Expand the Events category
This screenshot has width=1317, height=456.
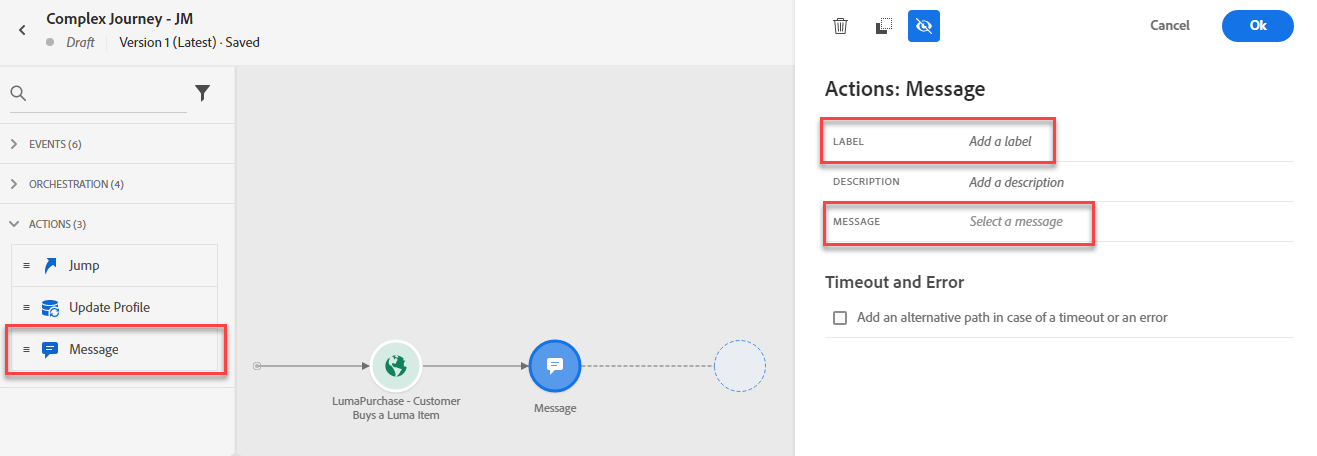[x=48, y=144]
